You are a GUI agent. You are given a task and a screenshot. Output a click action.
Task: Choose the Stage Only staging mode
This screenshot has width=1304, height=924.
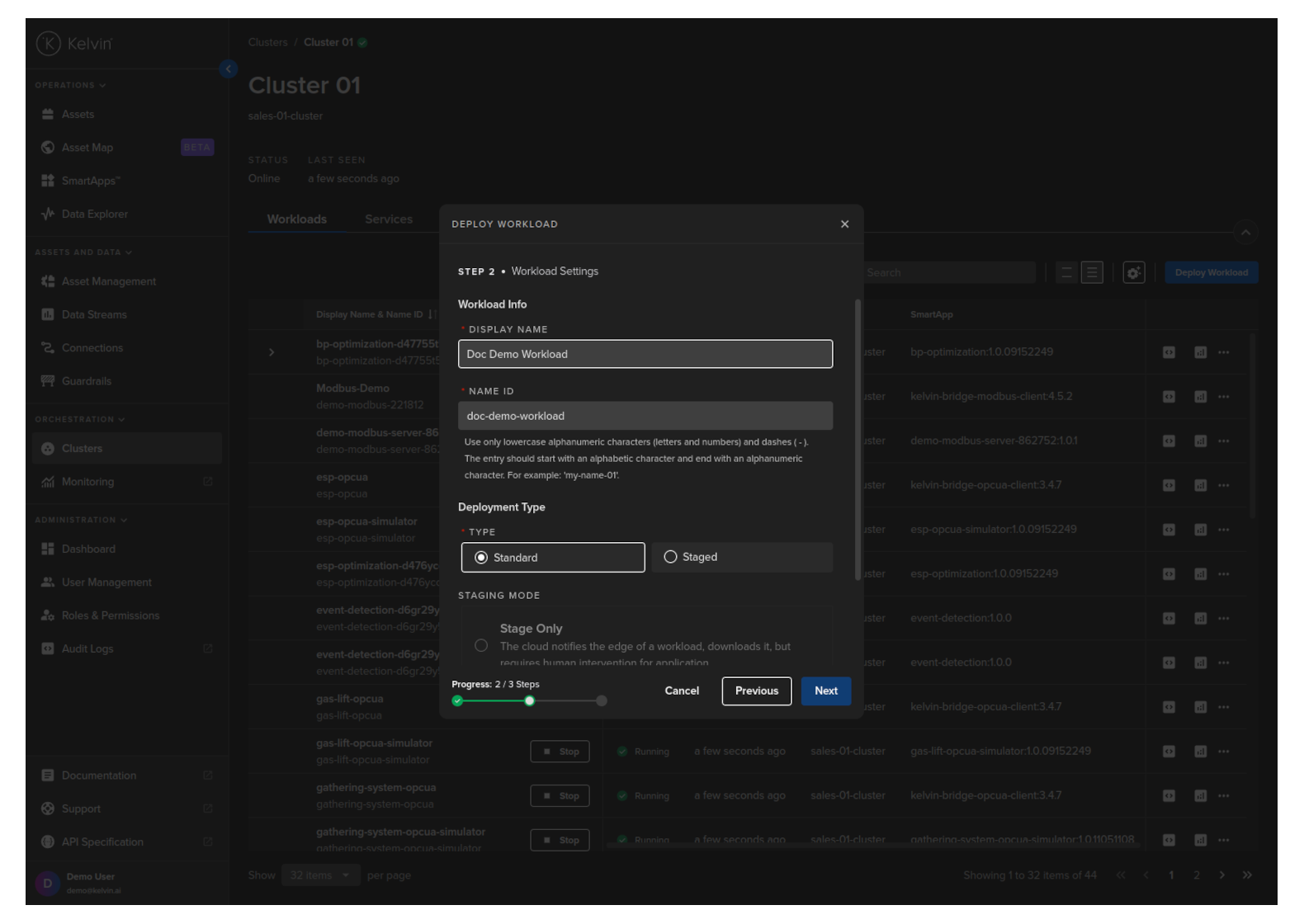coord(481,646)
